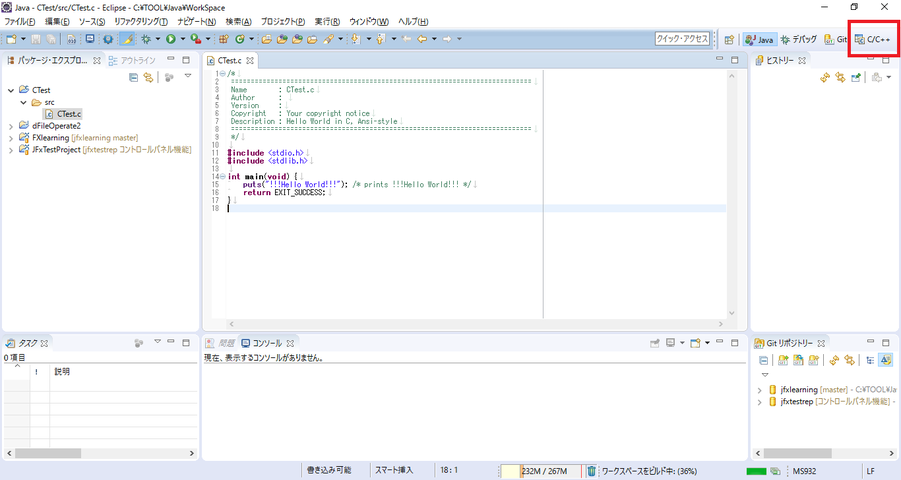The width and height of the screenshot is (901, 480).
Task: Click the green build progress bar
Action: (756, 471)
